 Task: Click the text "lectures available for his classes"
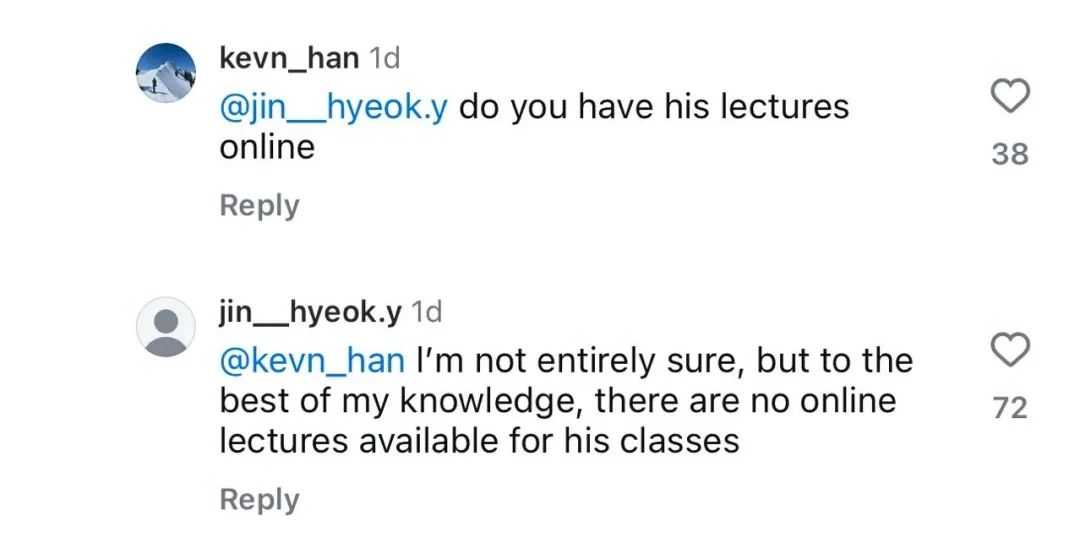(x=479, y=440)
